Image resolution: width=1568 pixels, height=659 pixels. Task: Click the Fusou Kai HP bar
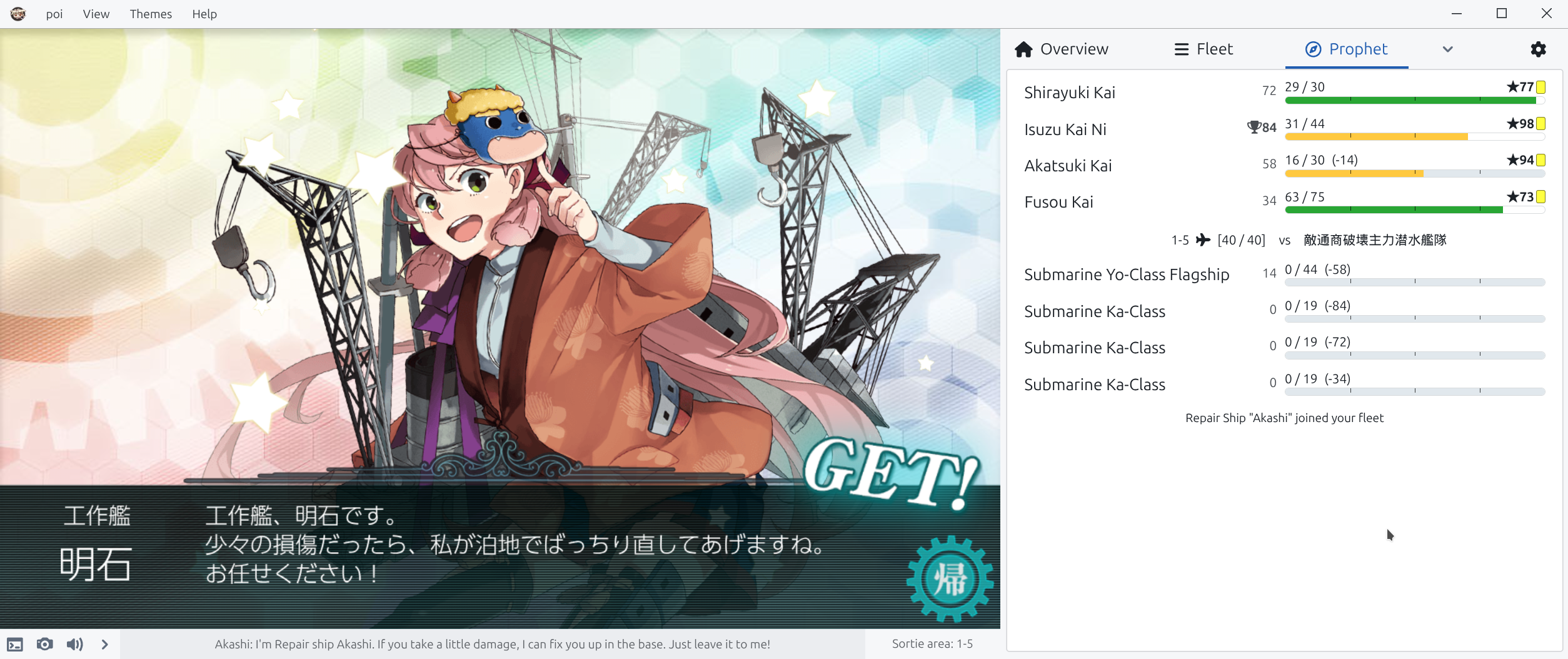tap(1415, 210)
